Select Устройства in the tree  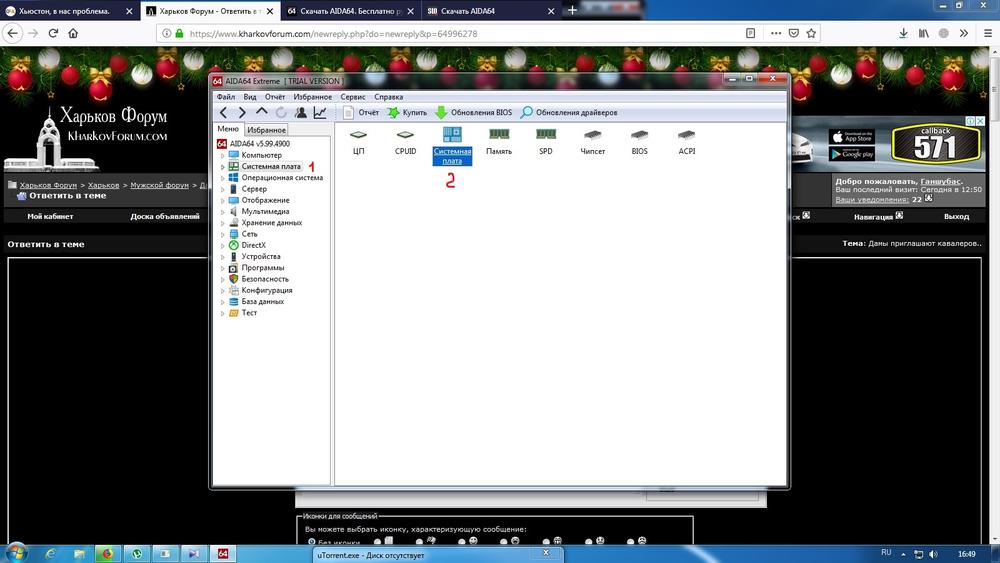tap(260, 256)
